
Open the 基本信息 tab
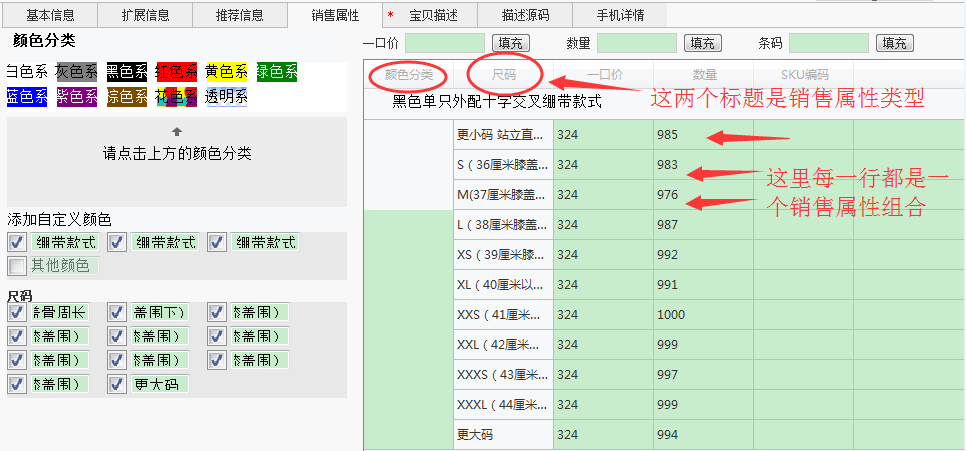point(50,15)
